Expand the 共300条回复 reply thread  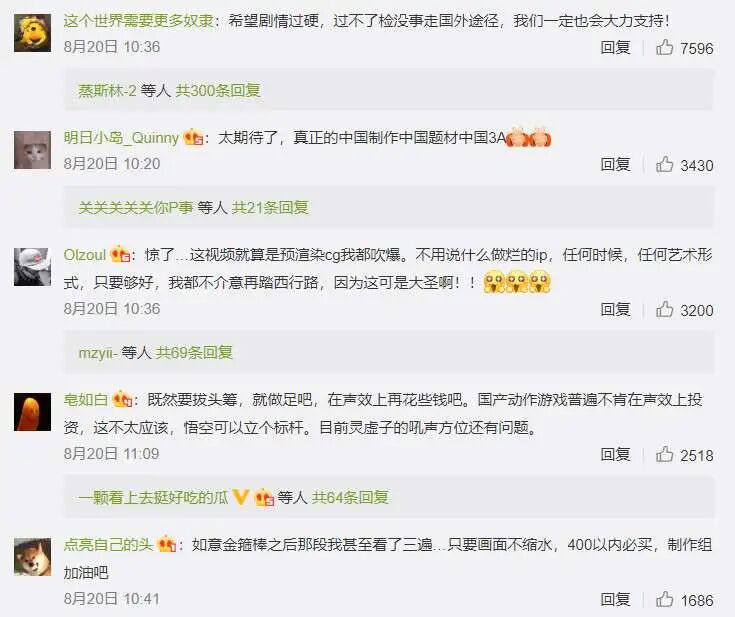point(218,90)
